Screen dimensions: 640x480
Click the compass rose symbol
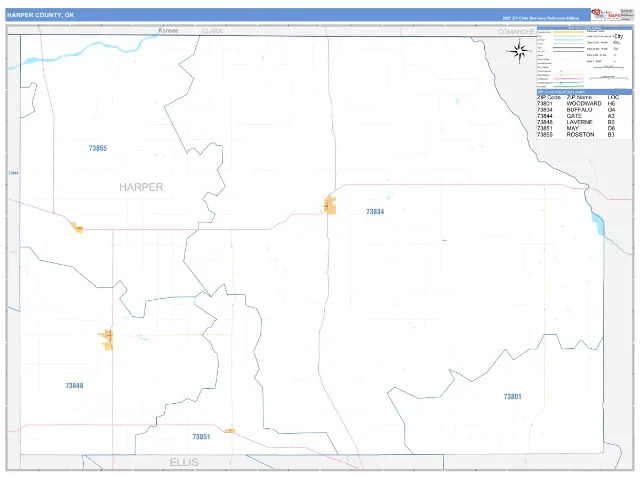coord(519,51)
